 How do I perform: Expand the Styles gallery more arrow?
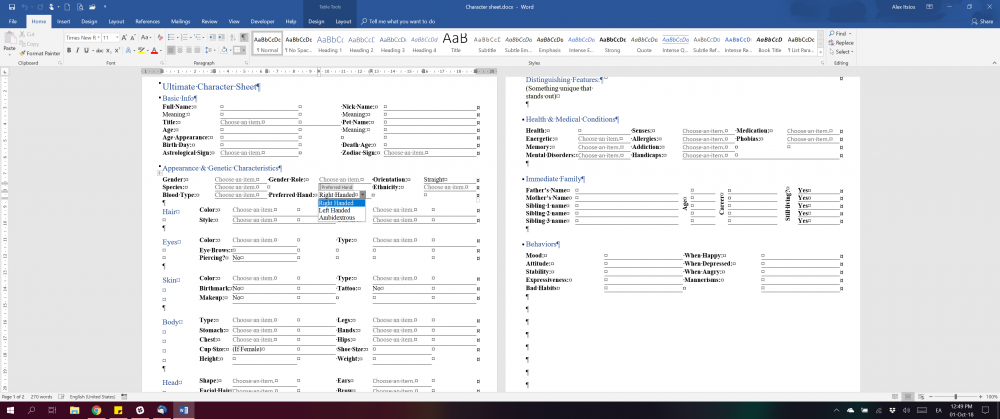819,51
